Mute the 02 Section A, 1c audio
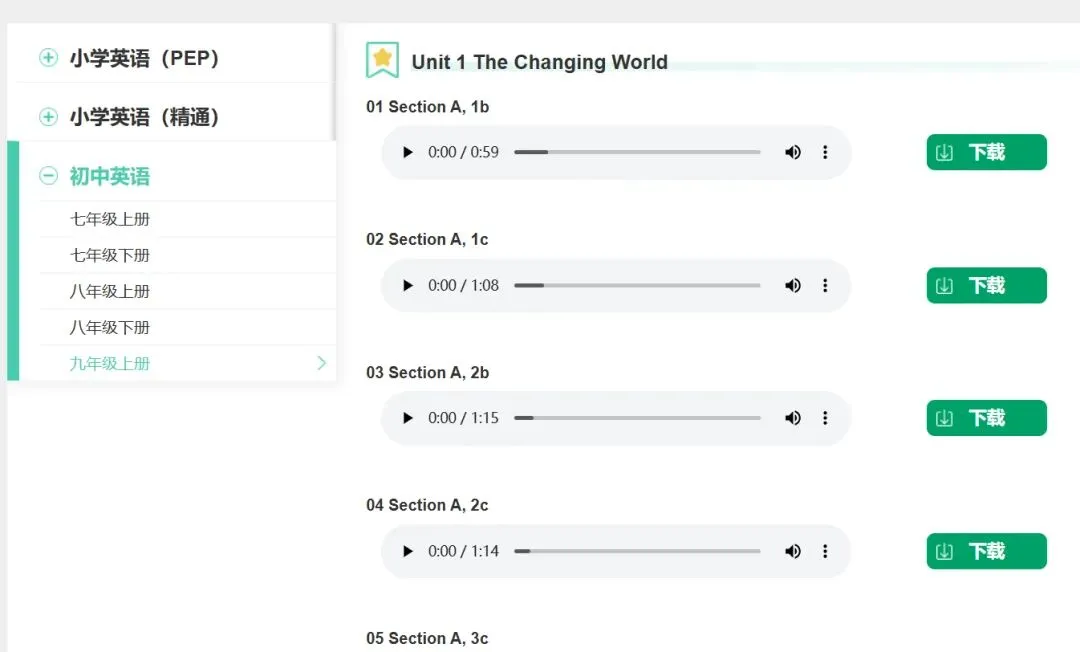 click(x=793, y=285)
